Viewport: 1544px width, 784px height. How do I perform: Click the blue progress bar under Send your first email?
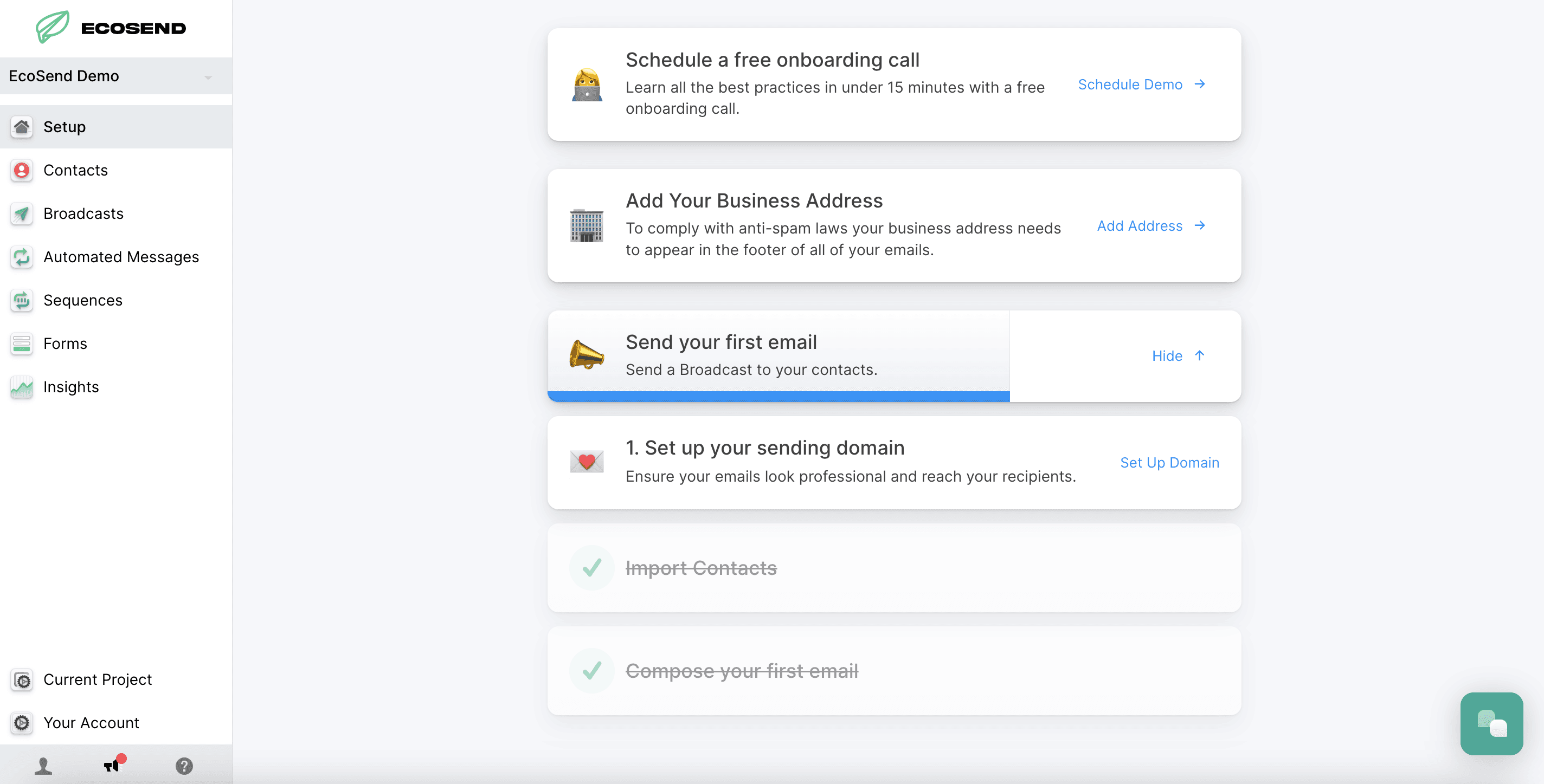click(x=778, y=396)
